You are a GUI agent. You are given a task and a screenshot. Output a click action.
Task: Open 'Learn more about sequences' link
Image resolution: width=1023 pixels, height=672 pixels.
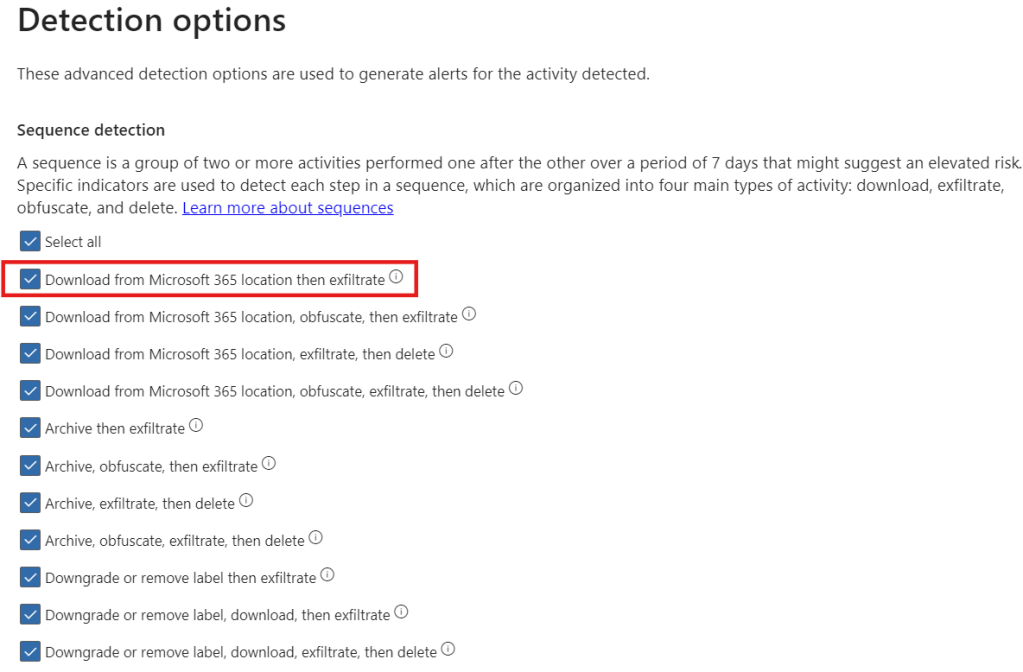288,208
